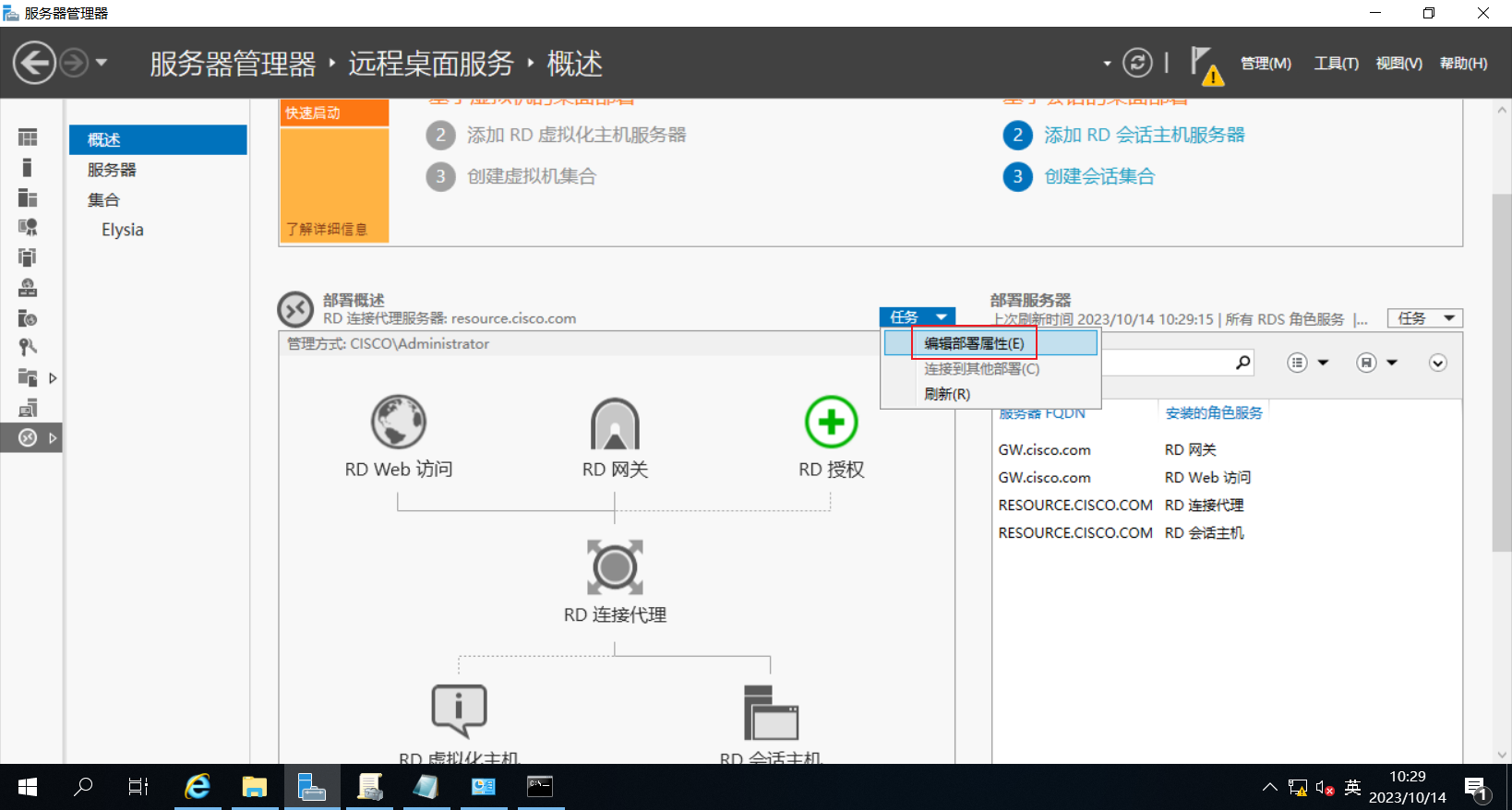Image resolution: width=1512 pixels, height=810 pixels.
Task: Select Elysia collection in sidebar
Action: click(123, 230)
